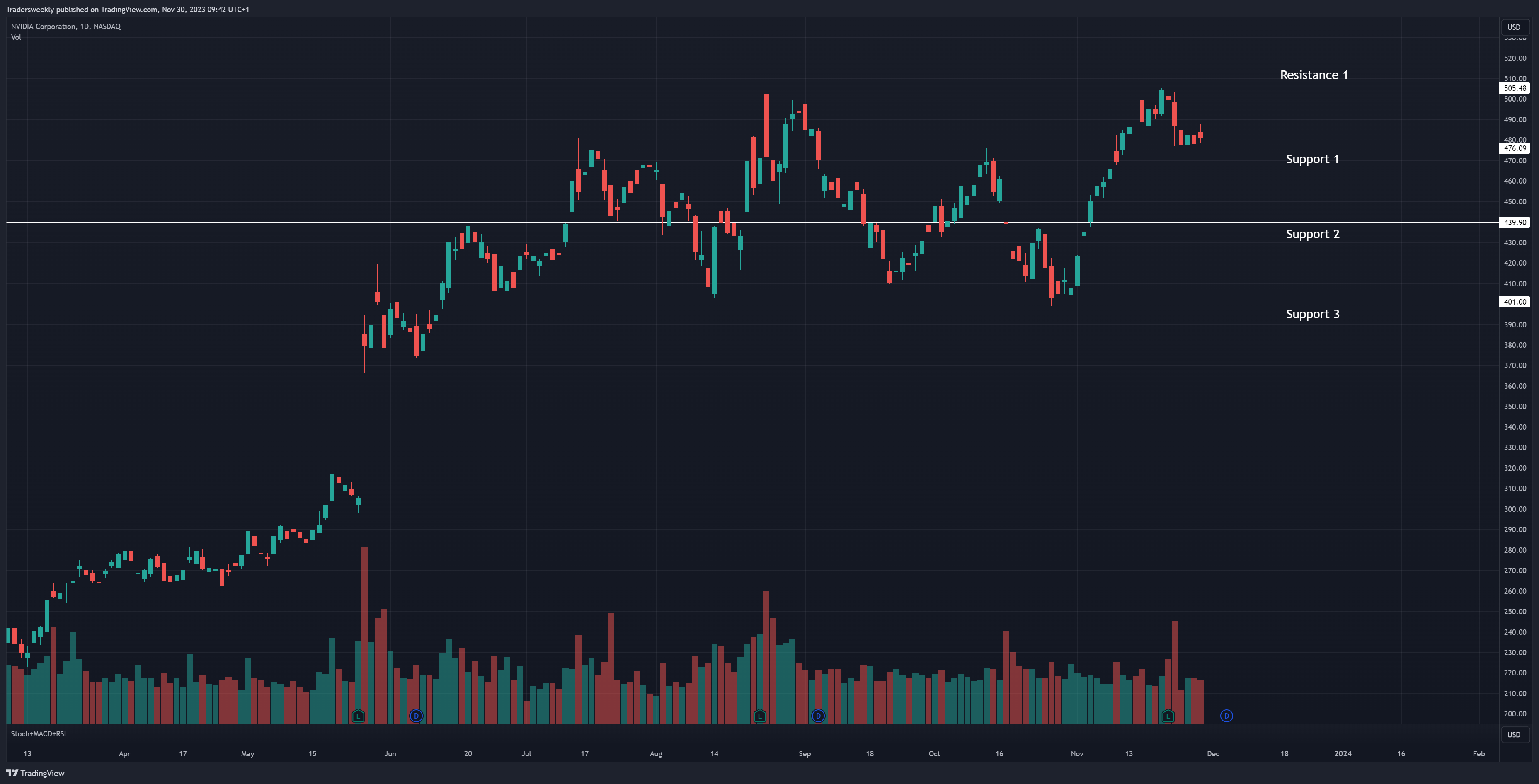Screen dimensions: 1539x784
Task: Click the Oct label on time axis
Action: (x=934, y=754)
